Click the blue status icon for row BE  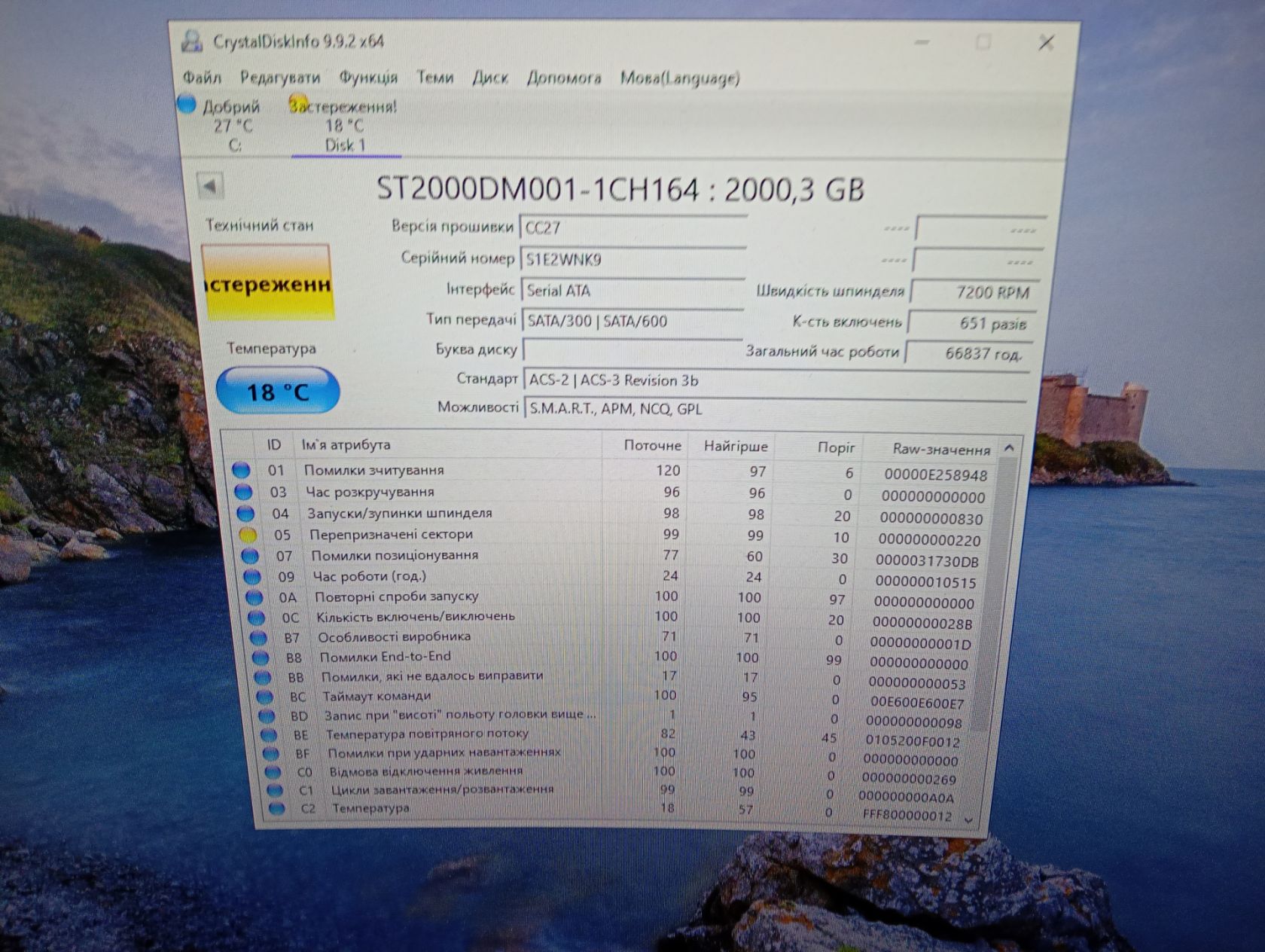pos(269,734)
